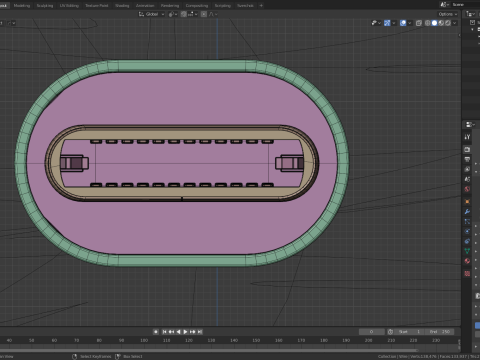Screen dimensions: 480x360
Task: Play the animation forward
Action: pos(185,332)
